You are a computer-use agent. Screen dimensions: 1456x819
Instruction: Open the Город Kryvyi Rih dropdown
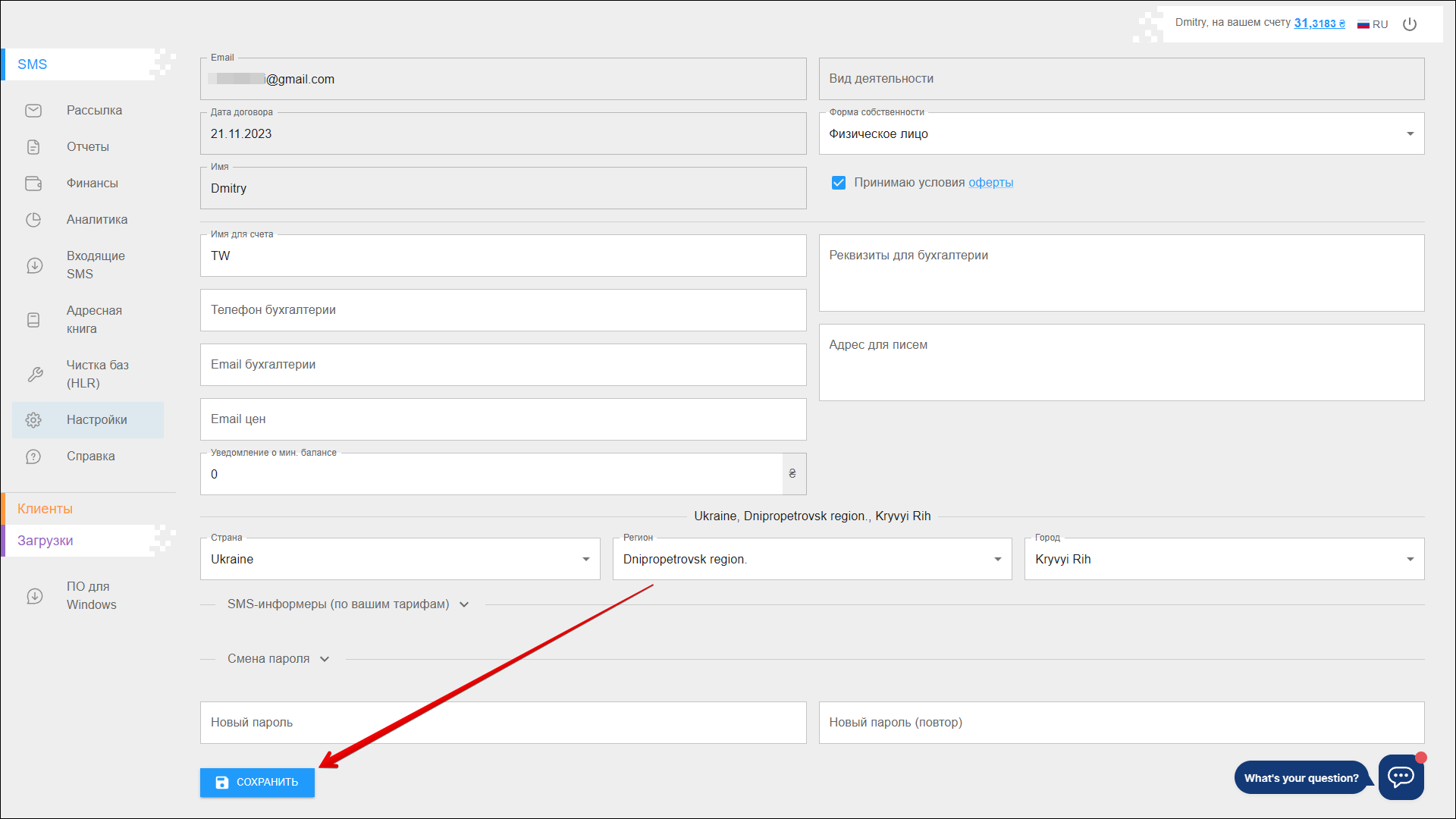[x=1223, y=560]
